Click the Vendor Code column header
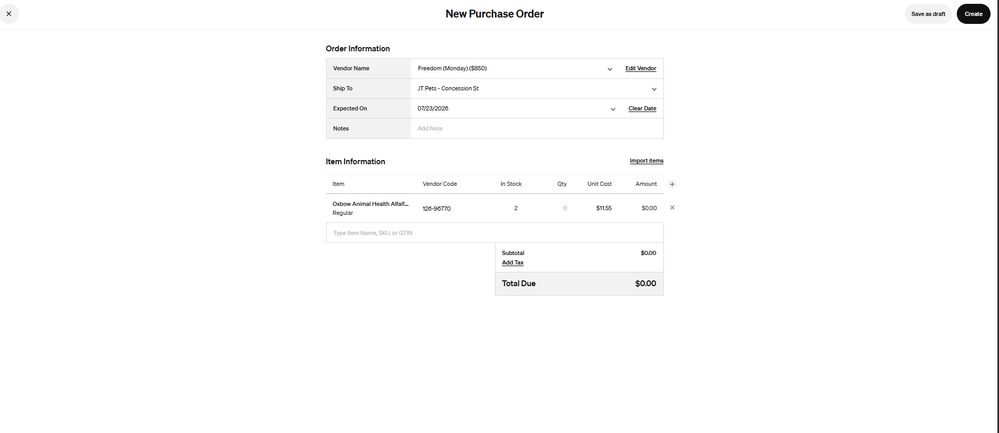 pos(440,184)
